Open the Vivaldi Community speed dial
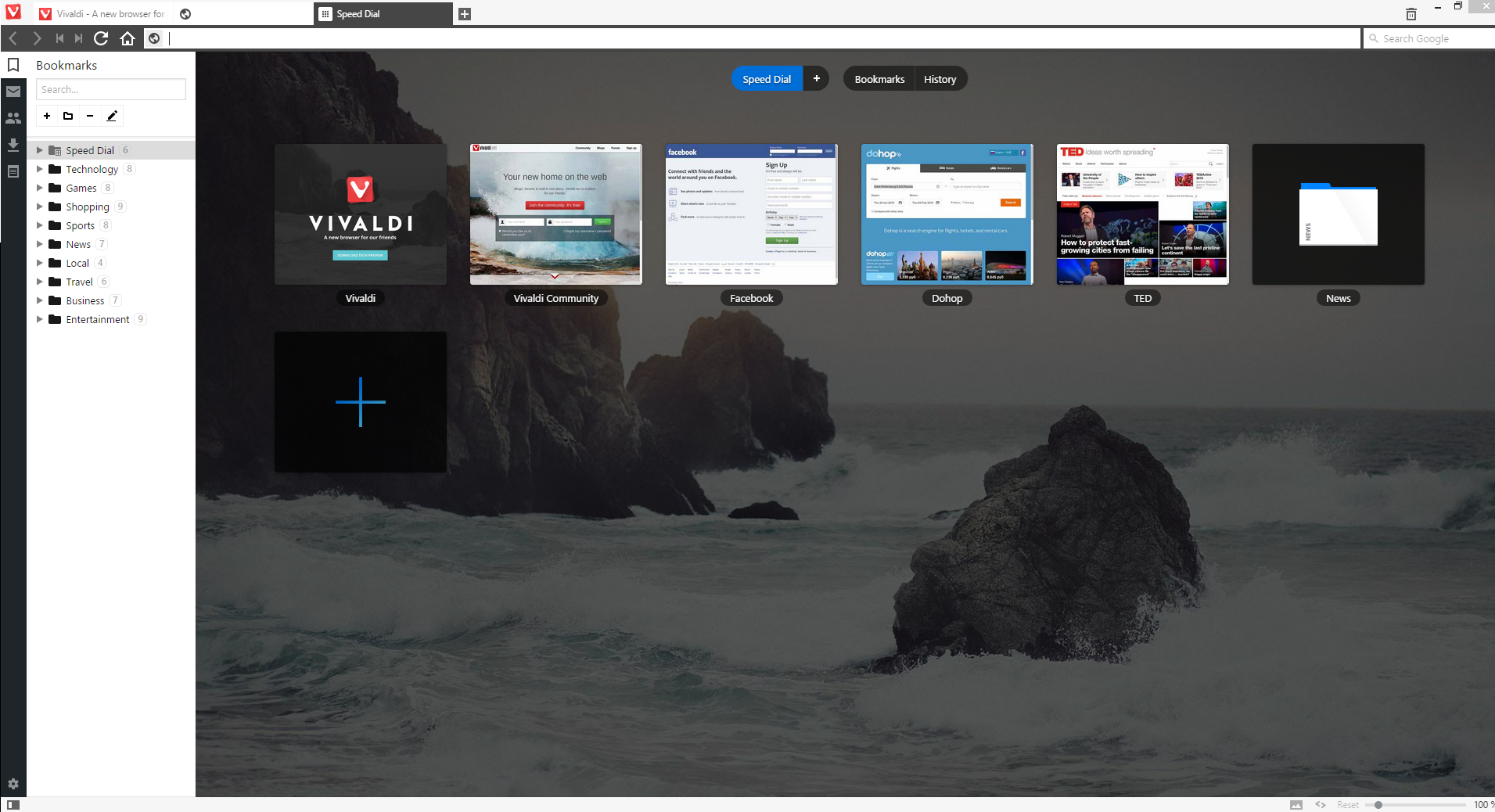The image size is (1495, 812). point(556,214)
